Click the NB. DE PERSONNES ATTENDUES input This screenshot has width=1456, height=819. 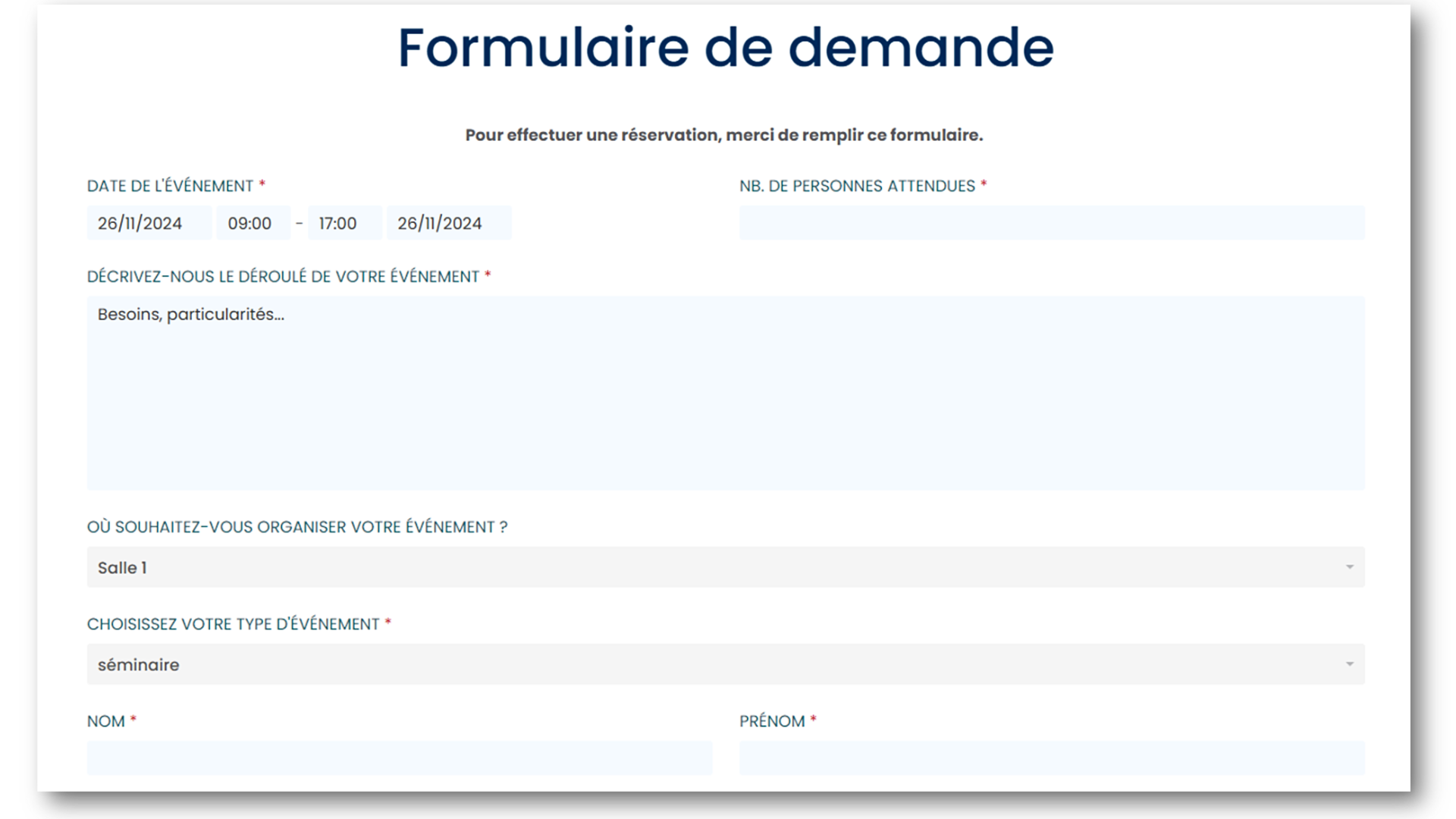tap(1053, 222)
